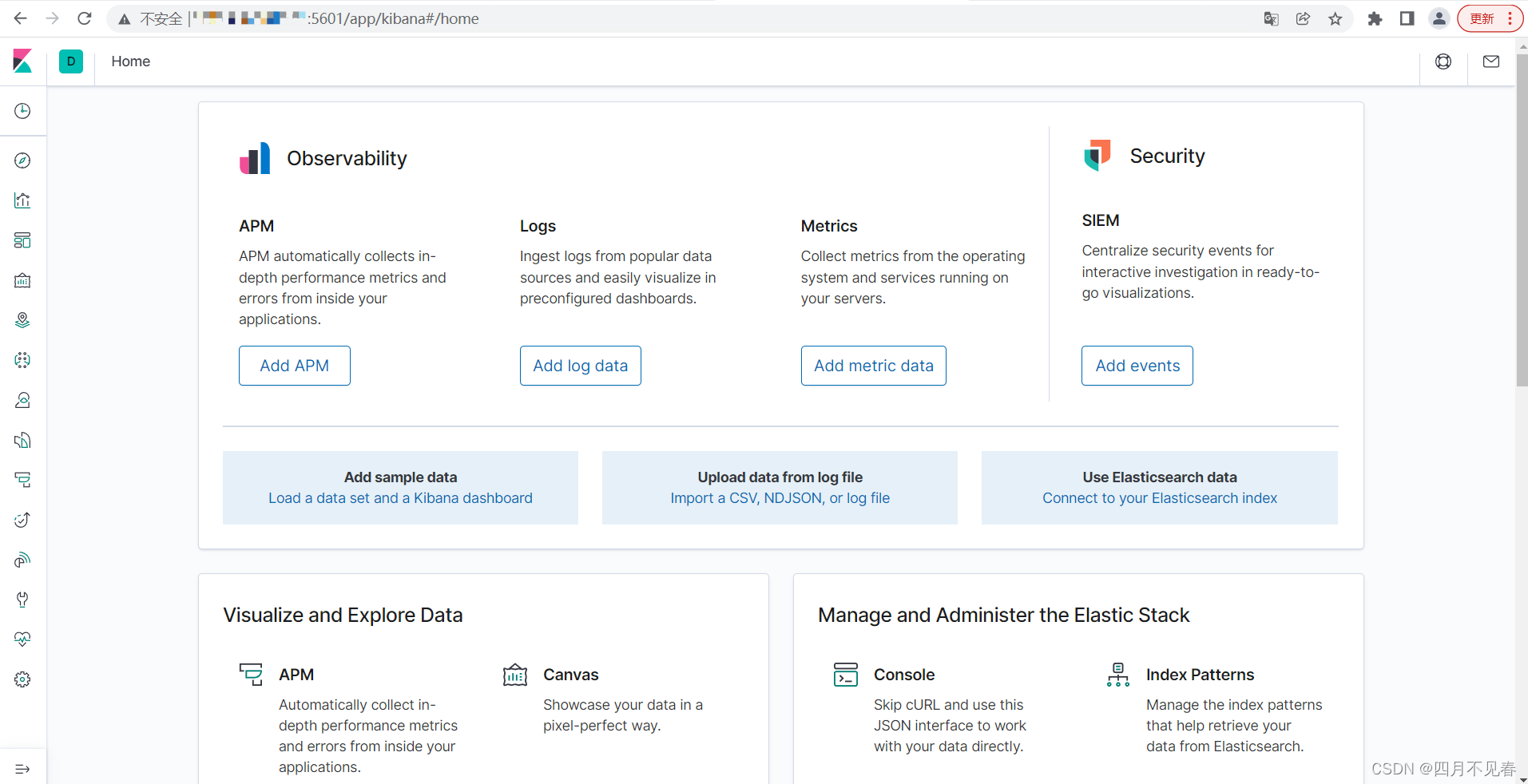Click Manage and Administer the Elastic Stack

pyautogui.click(x=1004, y=615)
